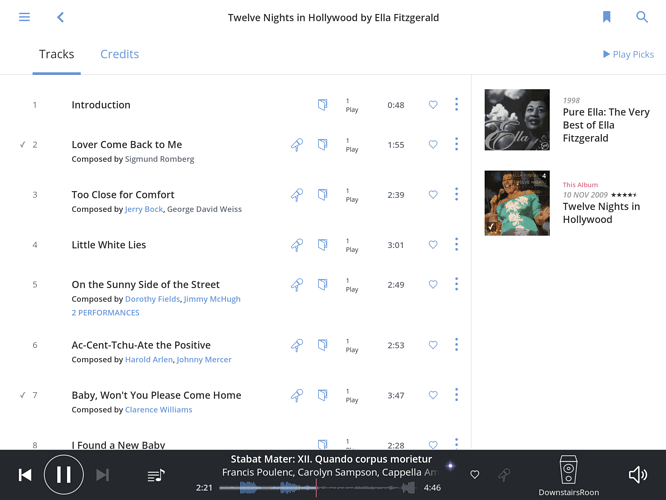Image resolution: width=666 pixels, height=500 pixels.
Task: Click microphone icon for Ac-Cent-Tchu-Ate the Positive
Action: pos(297,345)
